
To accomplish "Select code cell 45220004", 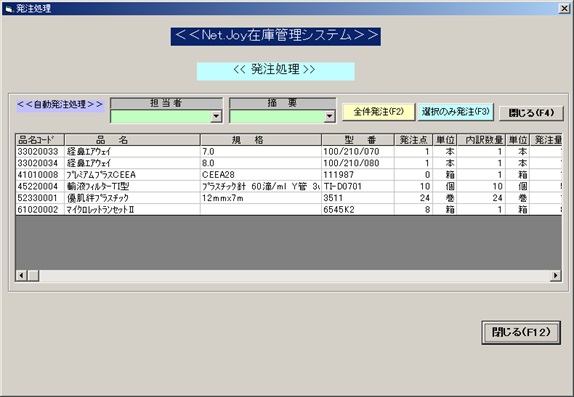I will click(x=40, y=186).
